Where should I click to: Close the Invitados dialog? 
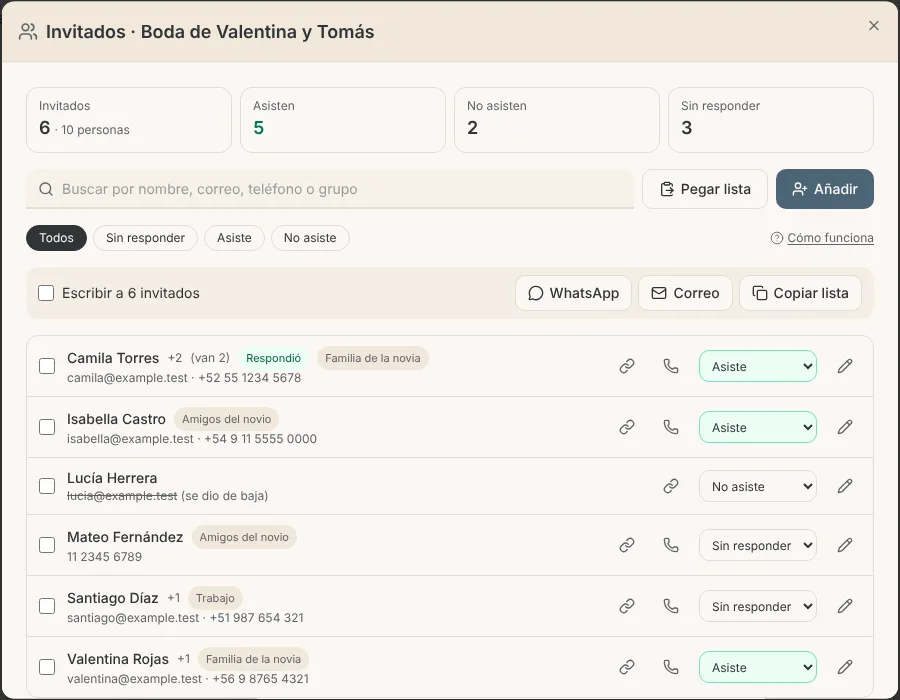(874, 26)
